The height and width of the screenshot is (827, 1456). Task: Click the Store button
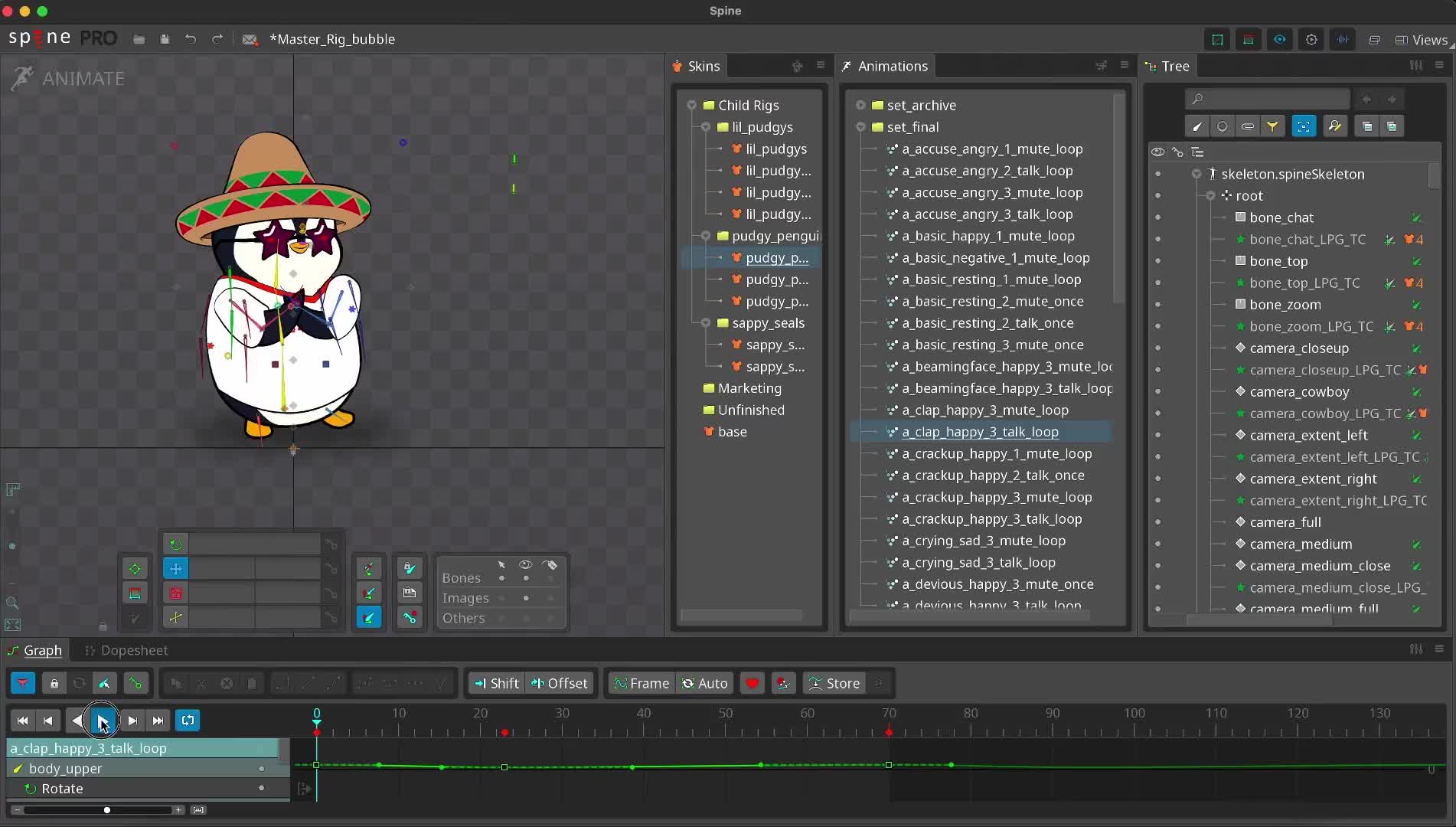(834, 683)
